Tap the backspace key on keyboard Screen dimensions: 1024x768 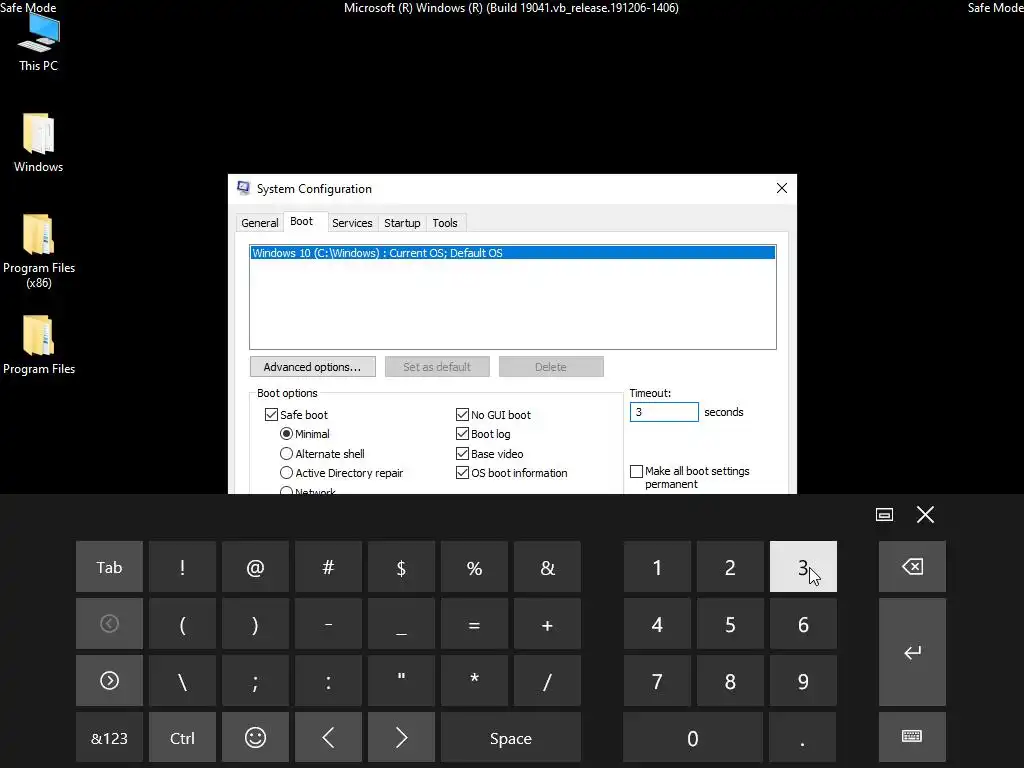click(912, 566)
